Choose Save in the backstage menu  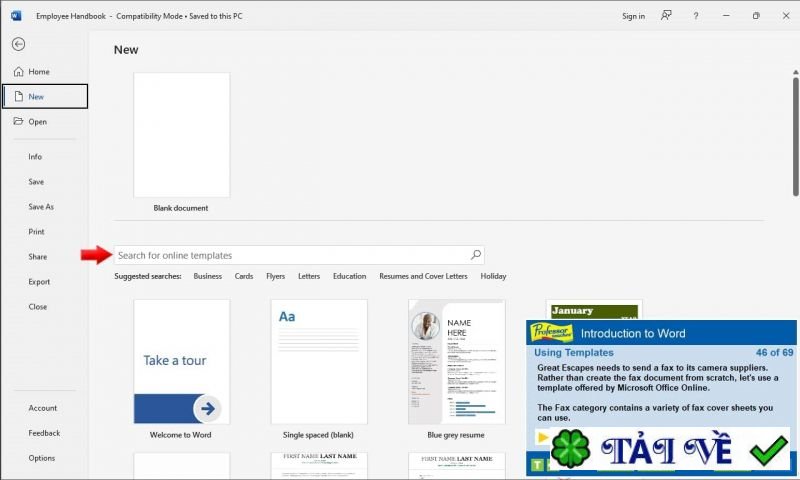pyautogui.click(x=36, y=182)
